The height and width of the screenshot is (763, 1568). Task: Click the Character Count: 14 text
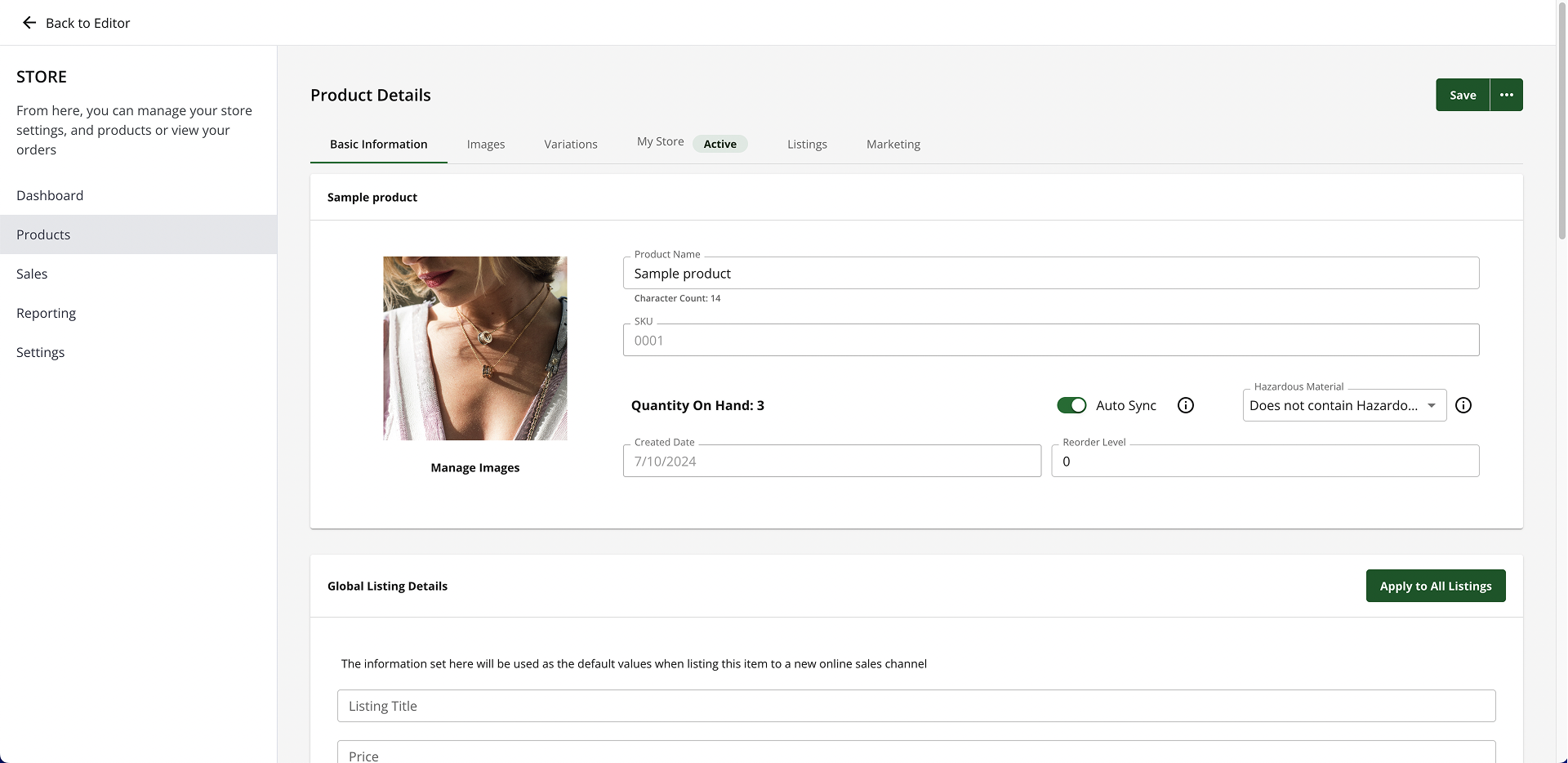(x=677, y=298)
